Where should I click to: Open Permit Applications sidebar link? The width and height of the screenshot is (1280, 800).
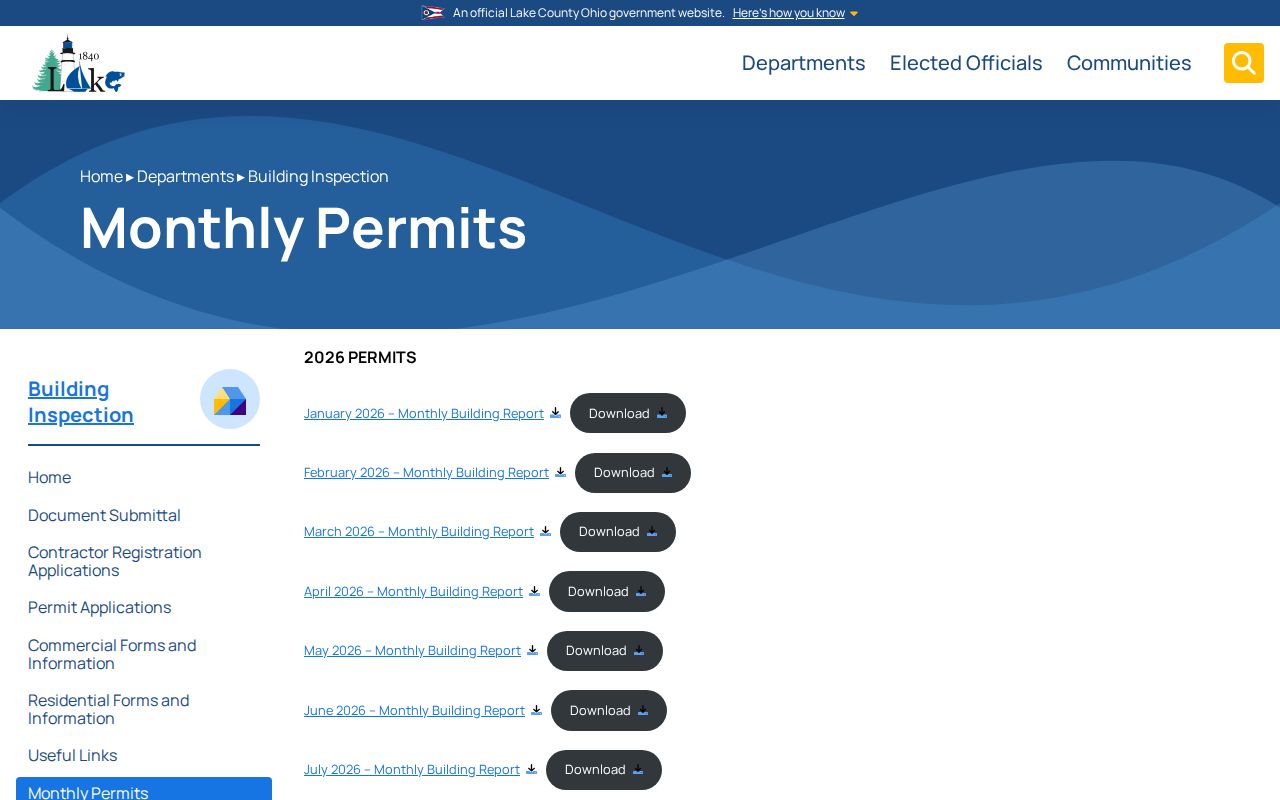click(x=99, y=607)
